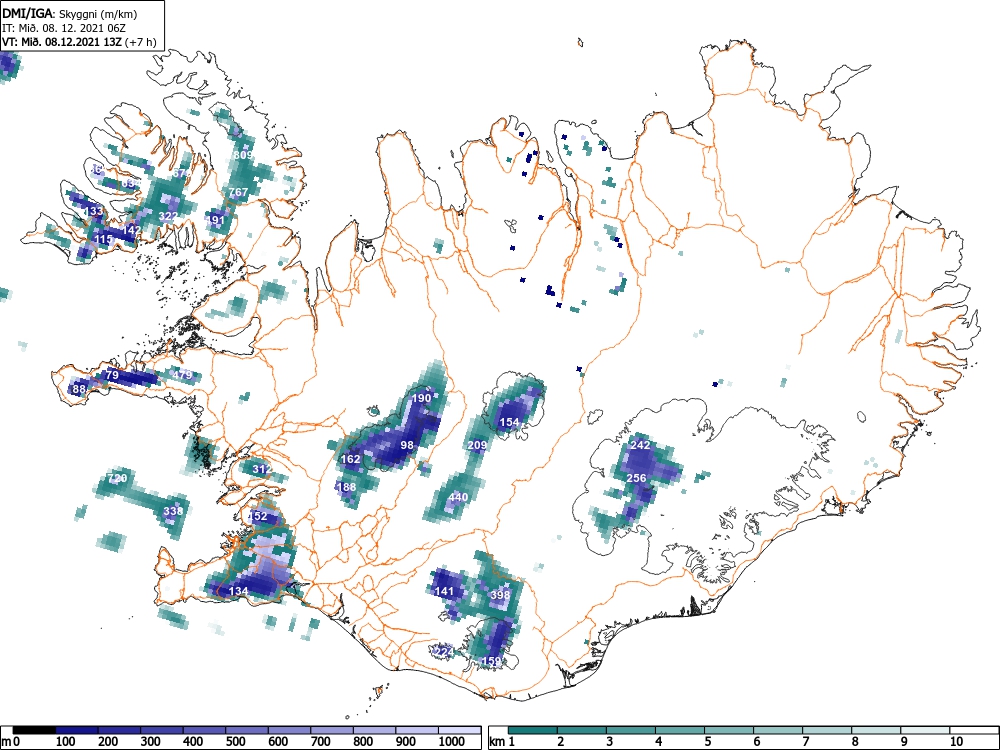Viewport: 1000px width, 750px height.
Task: Click the visibility value 767 on the map
Action: [238, 191]
